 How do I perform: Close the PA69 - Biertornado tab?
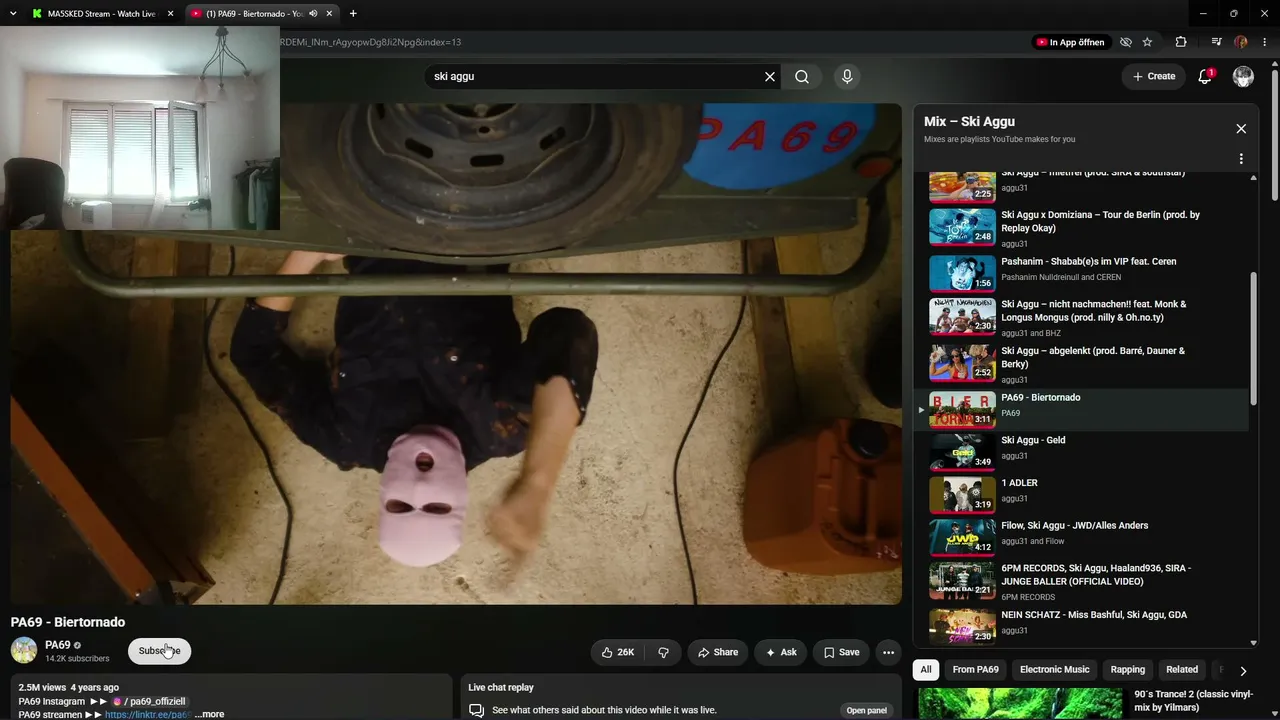[329, 14]
